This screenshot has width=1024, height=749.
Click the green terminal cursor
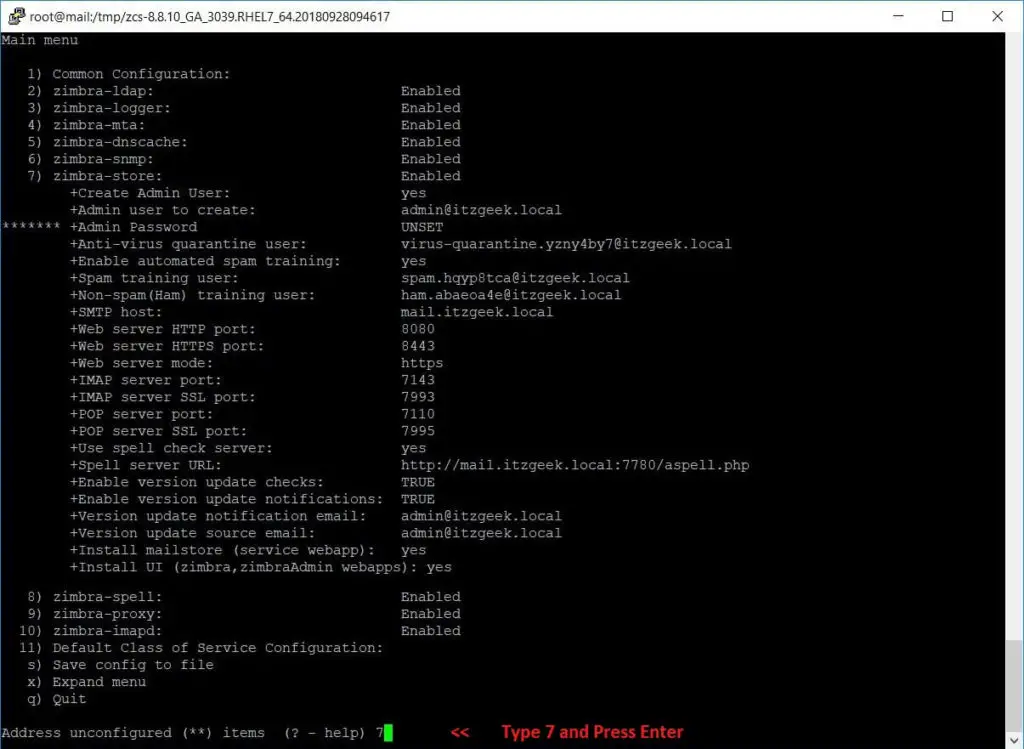click(x=389, y=732)
